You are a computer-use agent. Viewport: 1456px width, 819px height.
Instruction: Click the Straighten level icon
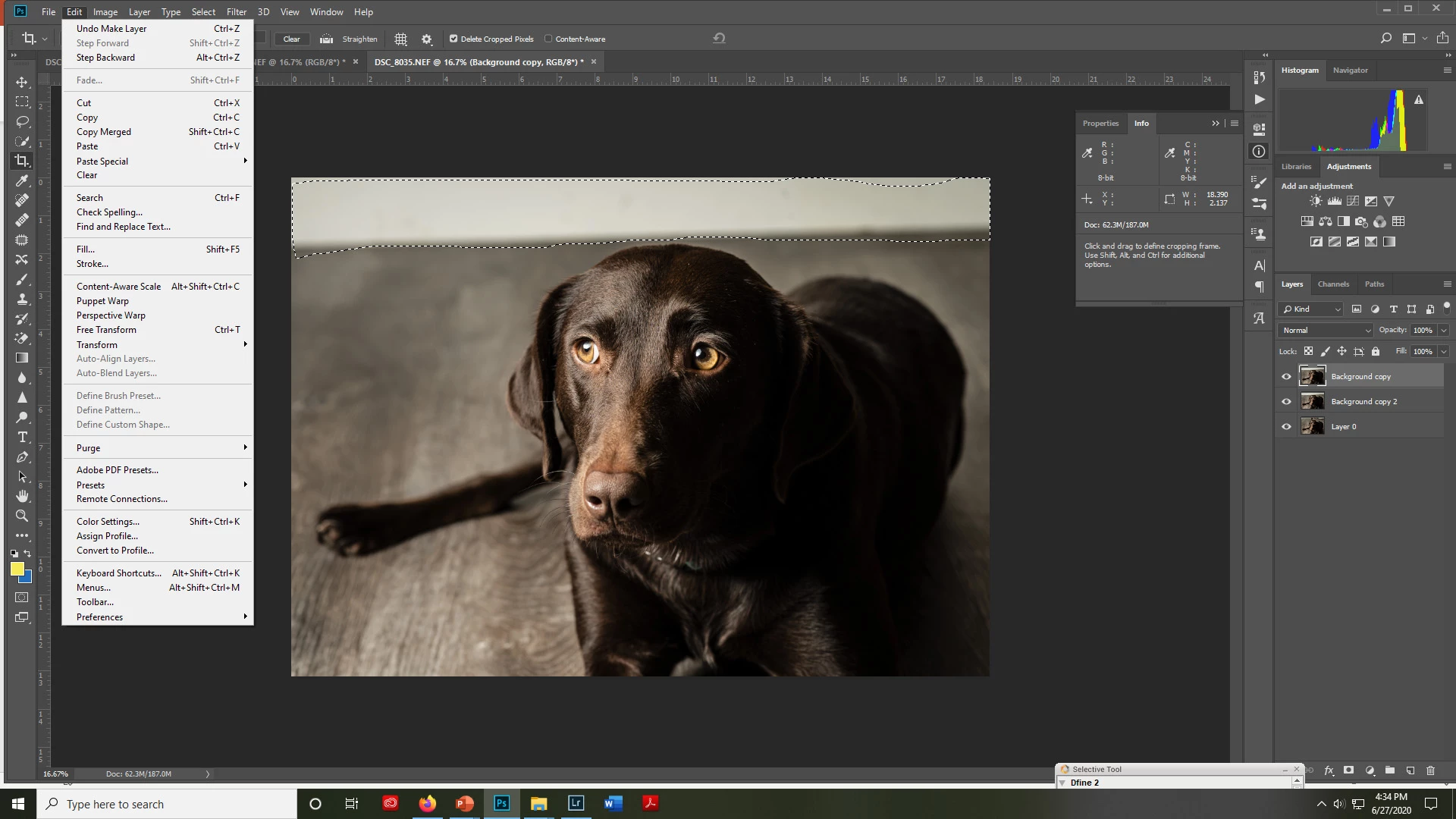[x=326, y=39]
